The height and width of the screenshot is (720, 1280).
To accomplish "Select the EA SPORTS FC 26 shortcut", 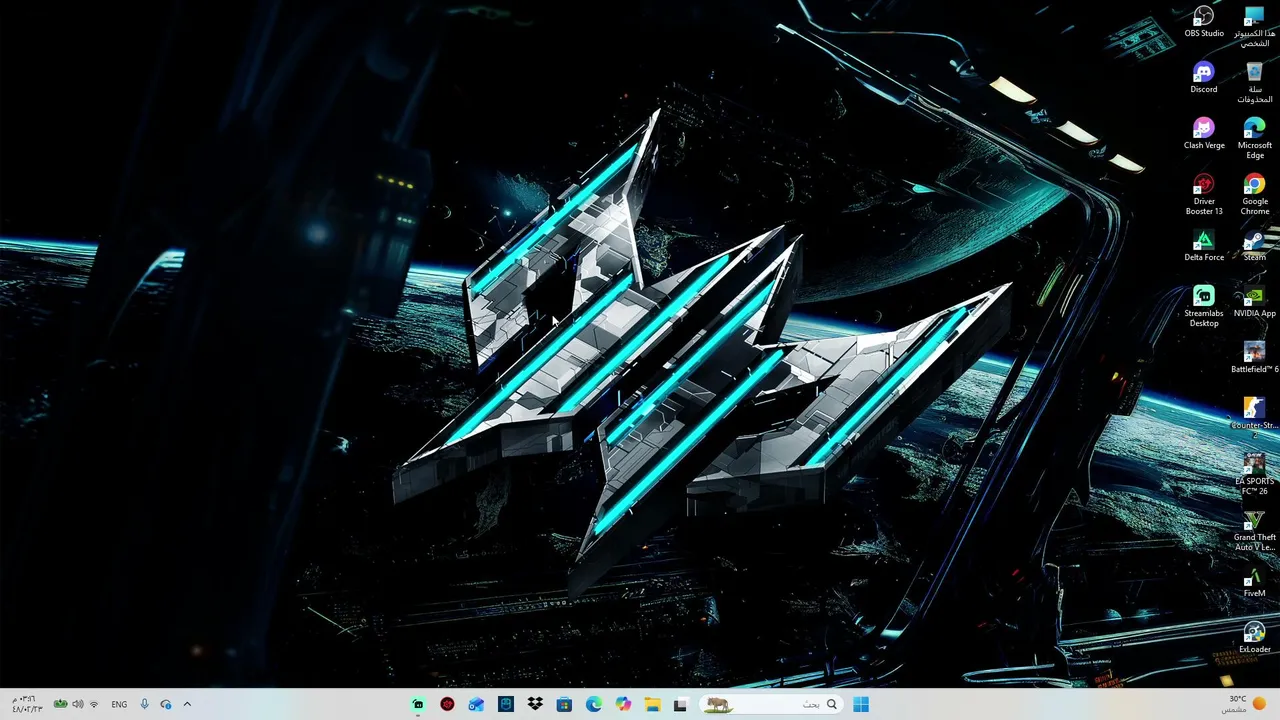I will pyautogui.click(x=1255, y=475).
